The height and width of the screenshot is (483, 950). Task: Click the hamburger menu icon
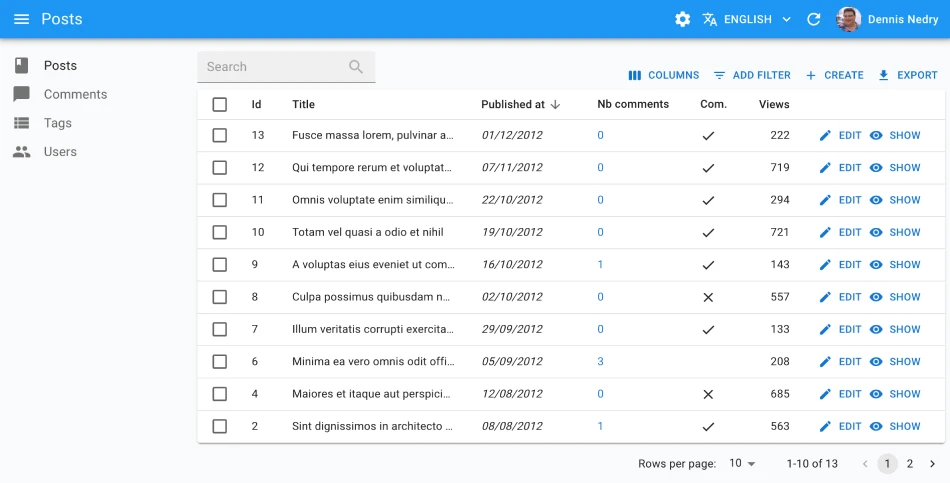pos(21,19)
